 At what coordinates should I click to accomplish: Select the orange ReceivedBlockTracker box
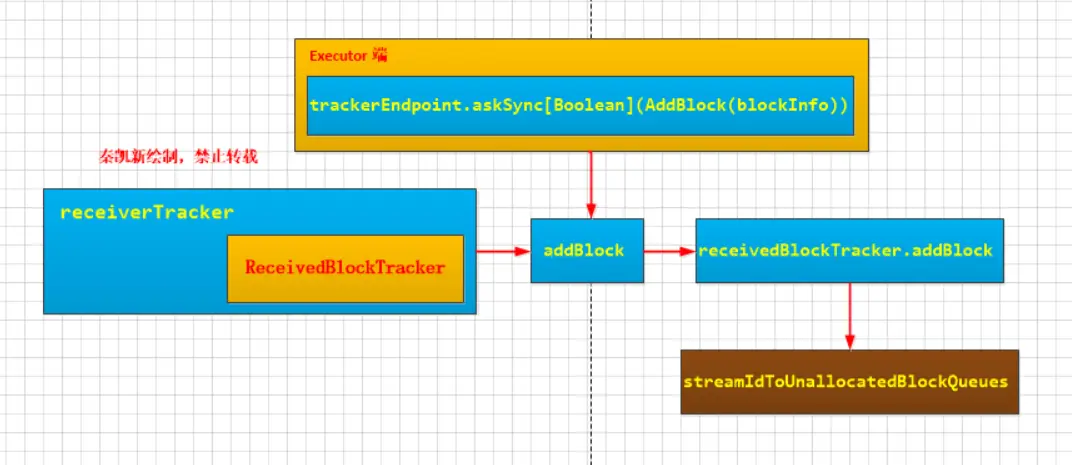point(345,269)
